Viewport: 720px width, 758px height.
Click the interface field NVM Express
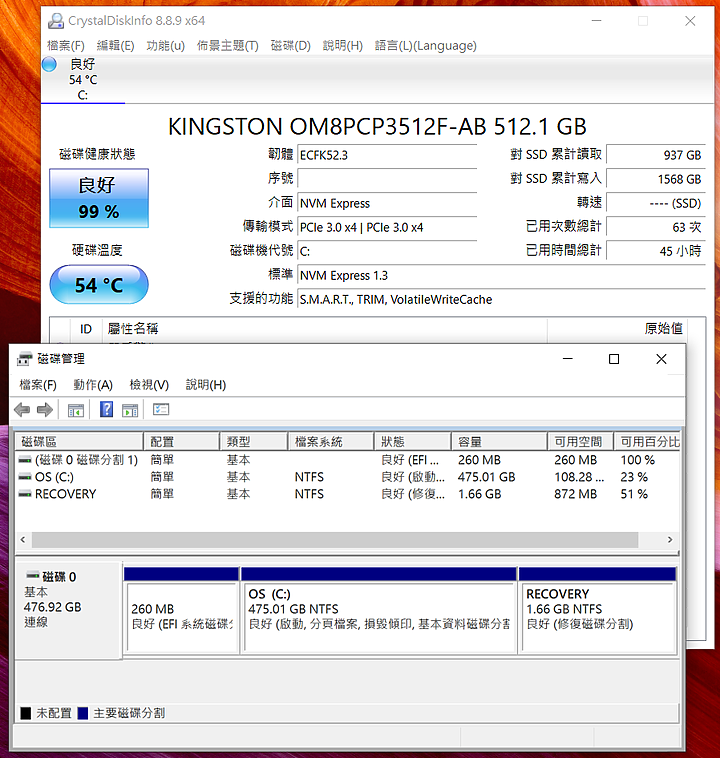click(x=387, y=203)
